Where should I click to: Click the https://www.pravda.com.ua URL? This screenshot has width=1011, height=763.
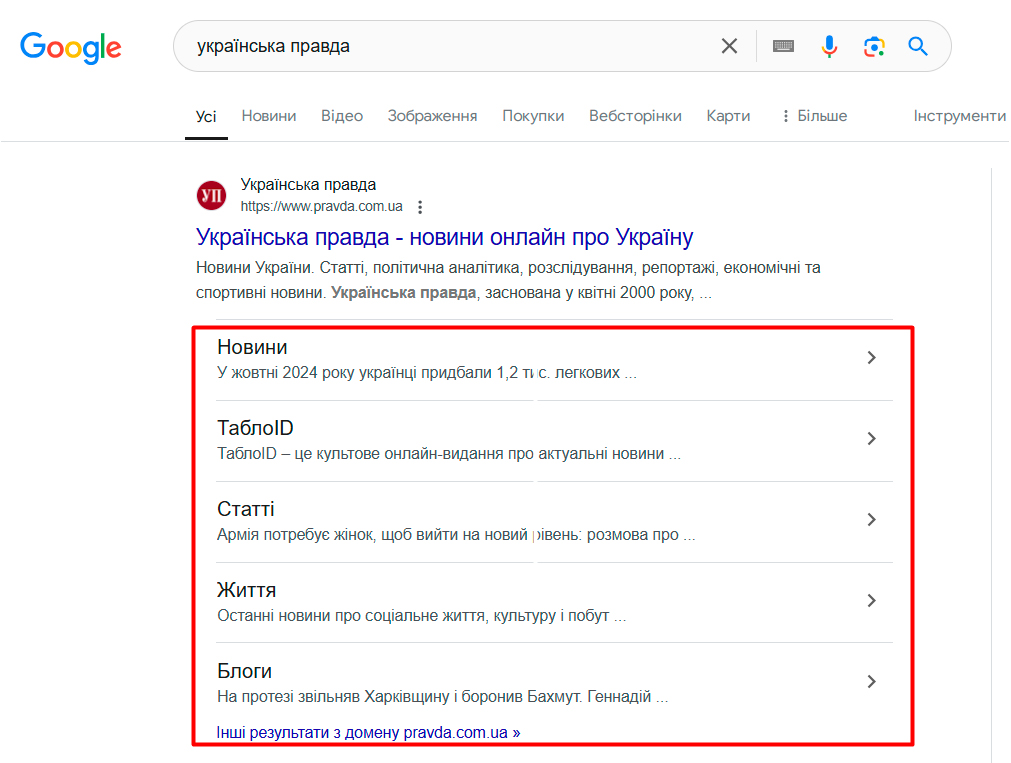pyautogui.click(x=321, y=206)
